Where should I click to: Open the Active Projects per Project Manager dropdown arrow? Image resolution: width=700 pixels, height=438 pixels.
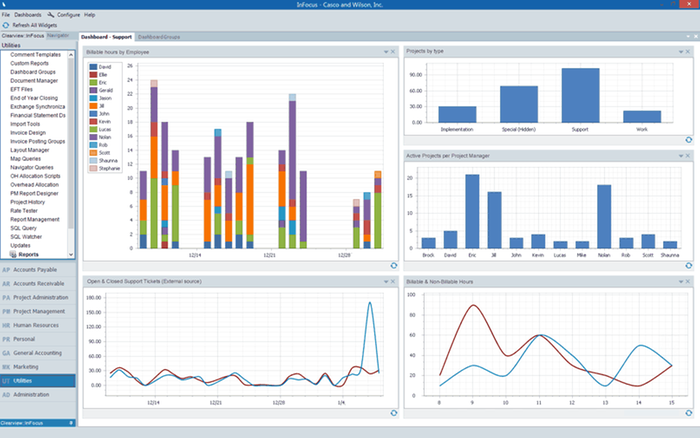(682, 156)
